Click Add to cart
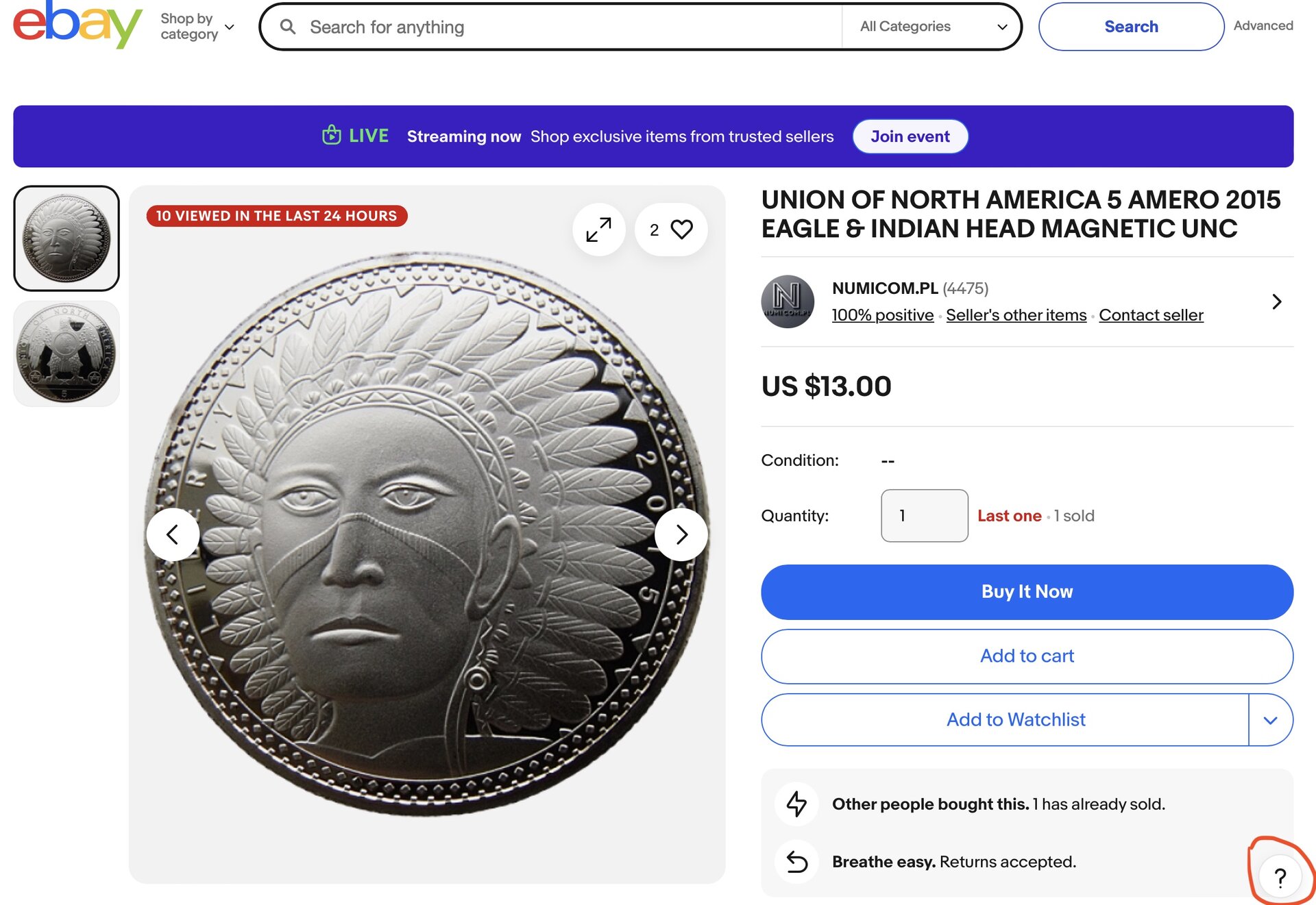 [1027, 656]
